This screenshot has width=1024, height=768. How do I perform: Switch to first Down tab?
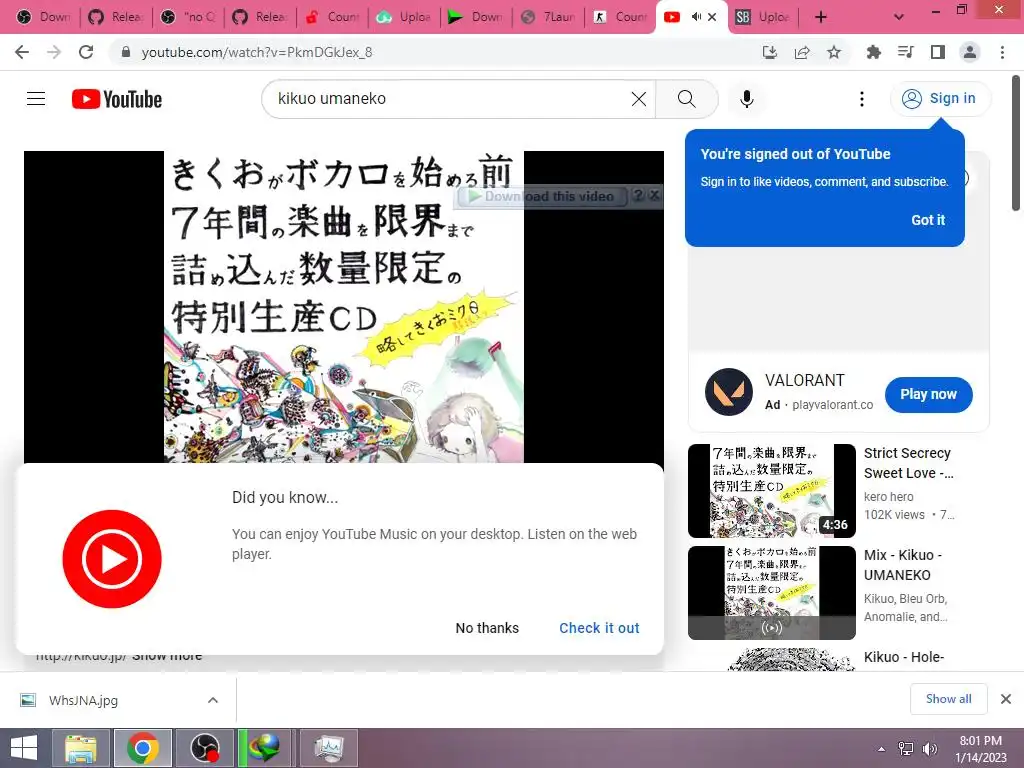(44, 17)
